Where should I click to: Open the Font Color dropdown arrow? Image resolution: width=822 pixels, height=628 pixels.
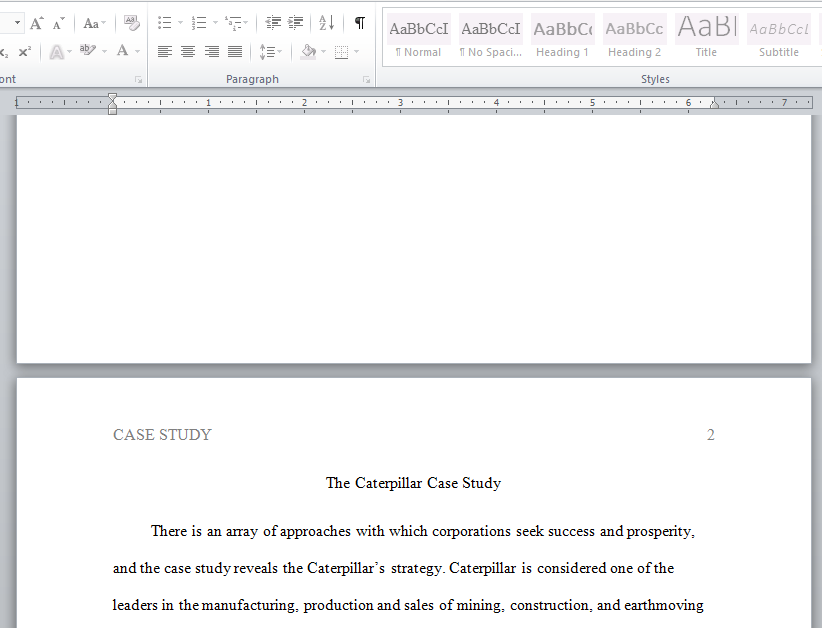(137, 51)
